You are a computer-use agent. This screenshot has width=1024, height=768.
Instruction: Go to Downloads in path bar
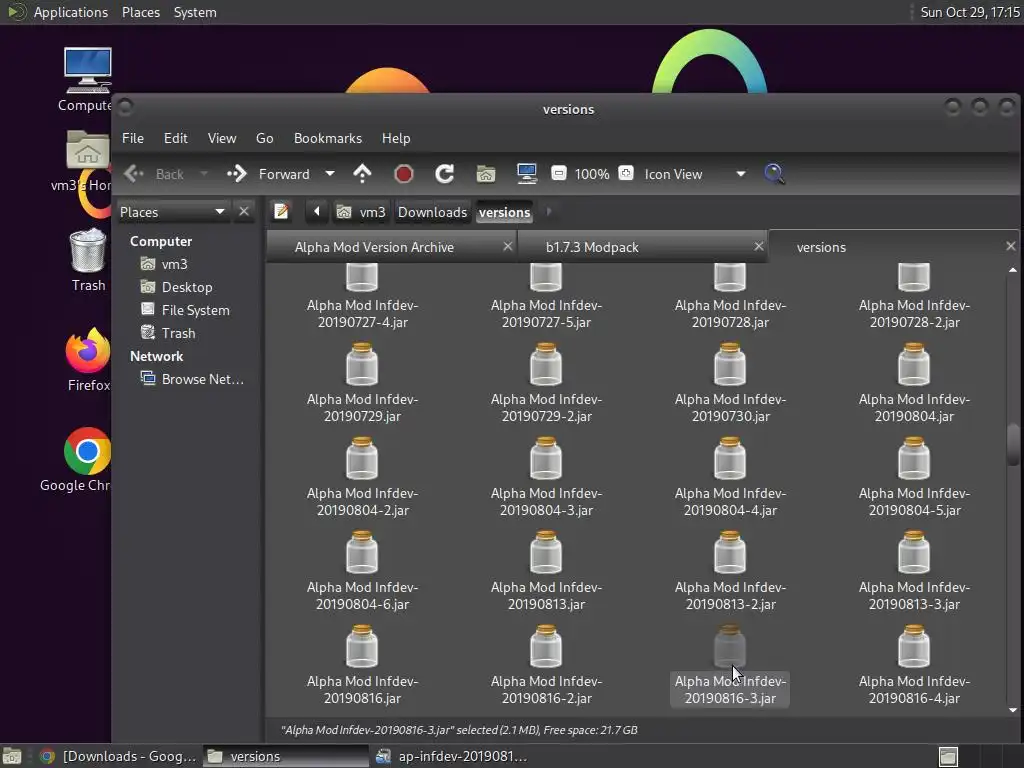(x=432, y=212)
